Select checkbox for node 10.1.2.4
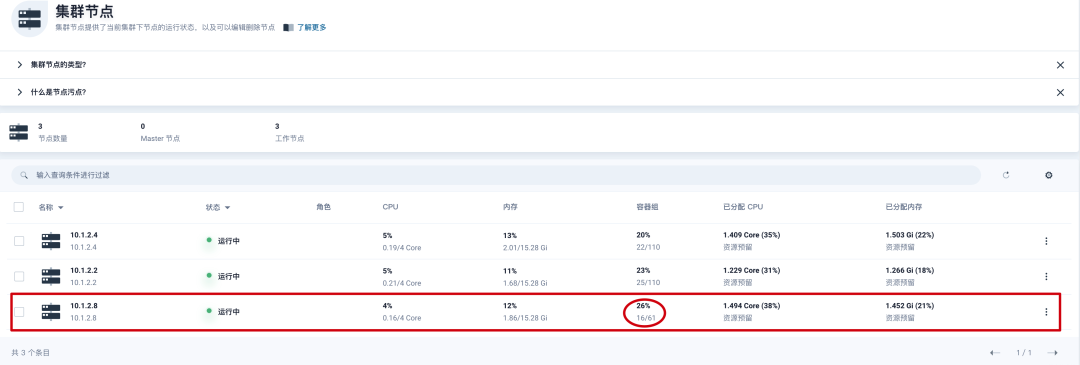The width and height of the screenshot is (1080, 365). [x=19, y=241]
